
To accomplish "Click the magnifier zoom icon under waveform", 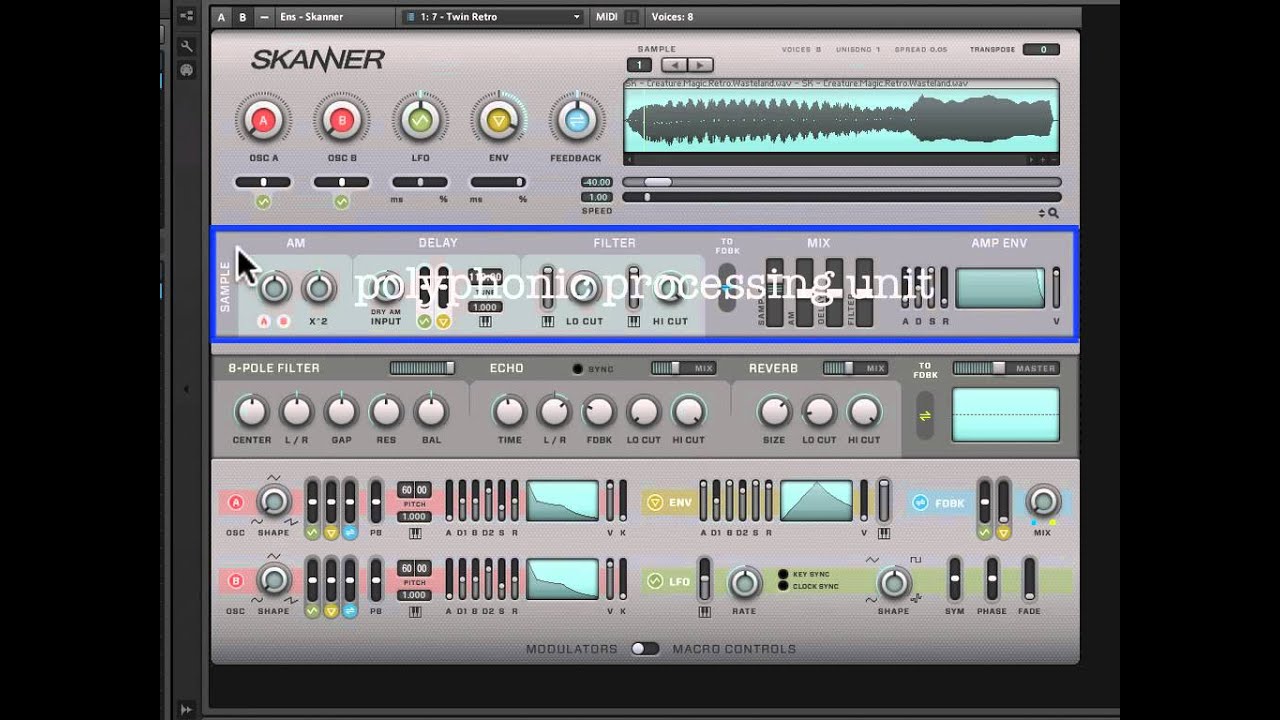I will [1053, 213].
